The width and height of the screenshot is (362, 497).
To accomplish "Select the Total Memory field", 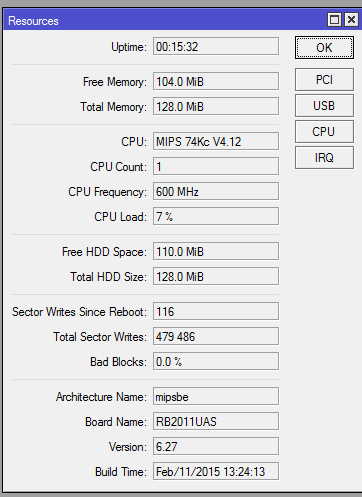I will (x=216, y=106).
